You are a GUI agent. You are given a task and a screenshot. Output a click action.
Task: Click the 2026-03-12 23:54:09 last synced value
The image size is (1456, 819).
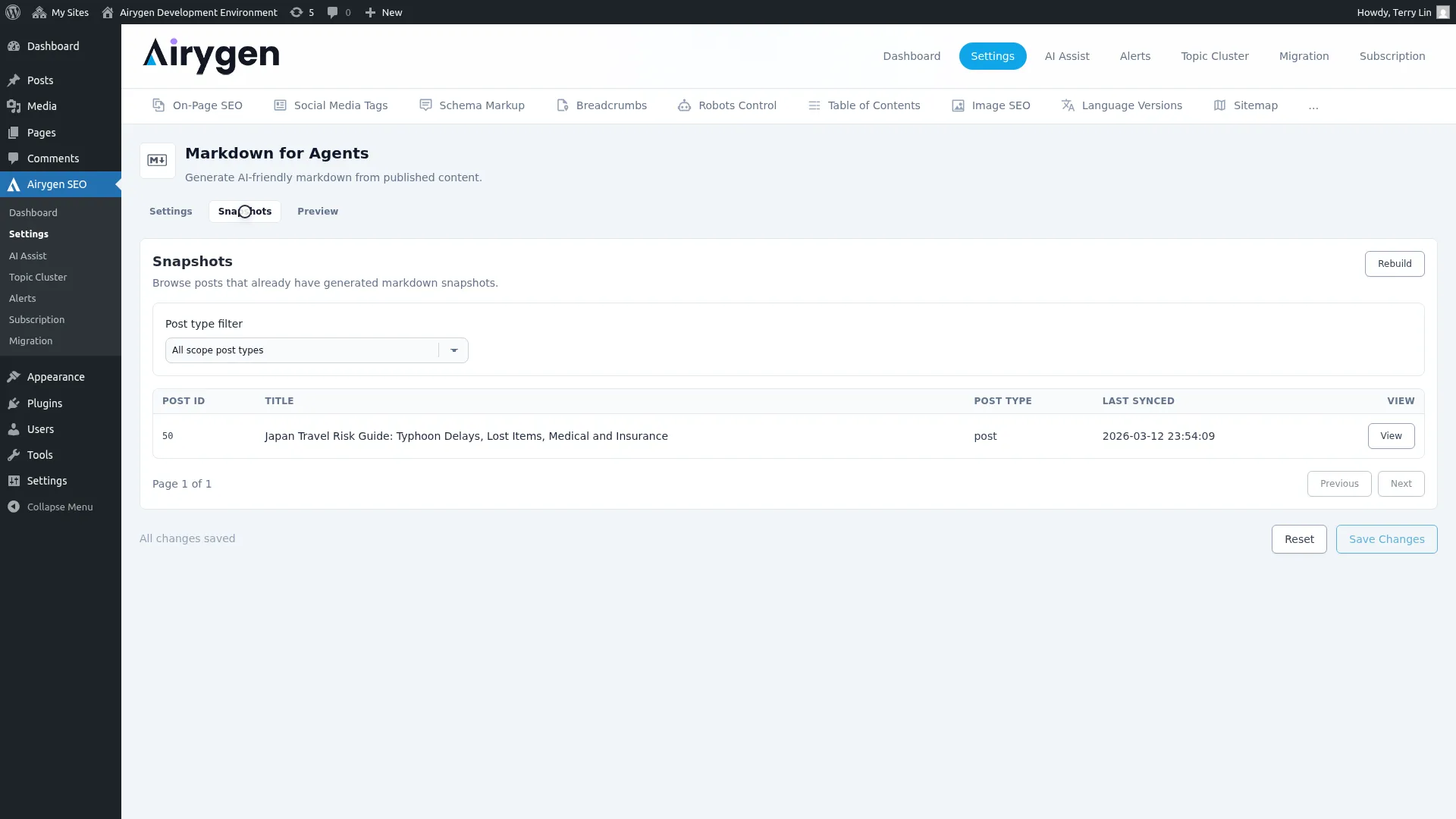[x=1159, y=436]
